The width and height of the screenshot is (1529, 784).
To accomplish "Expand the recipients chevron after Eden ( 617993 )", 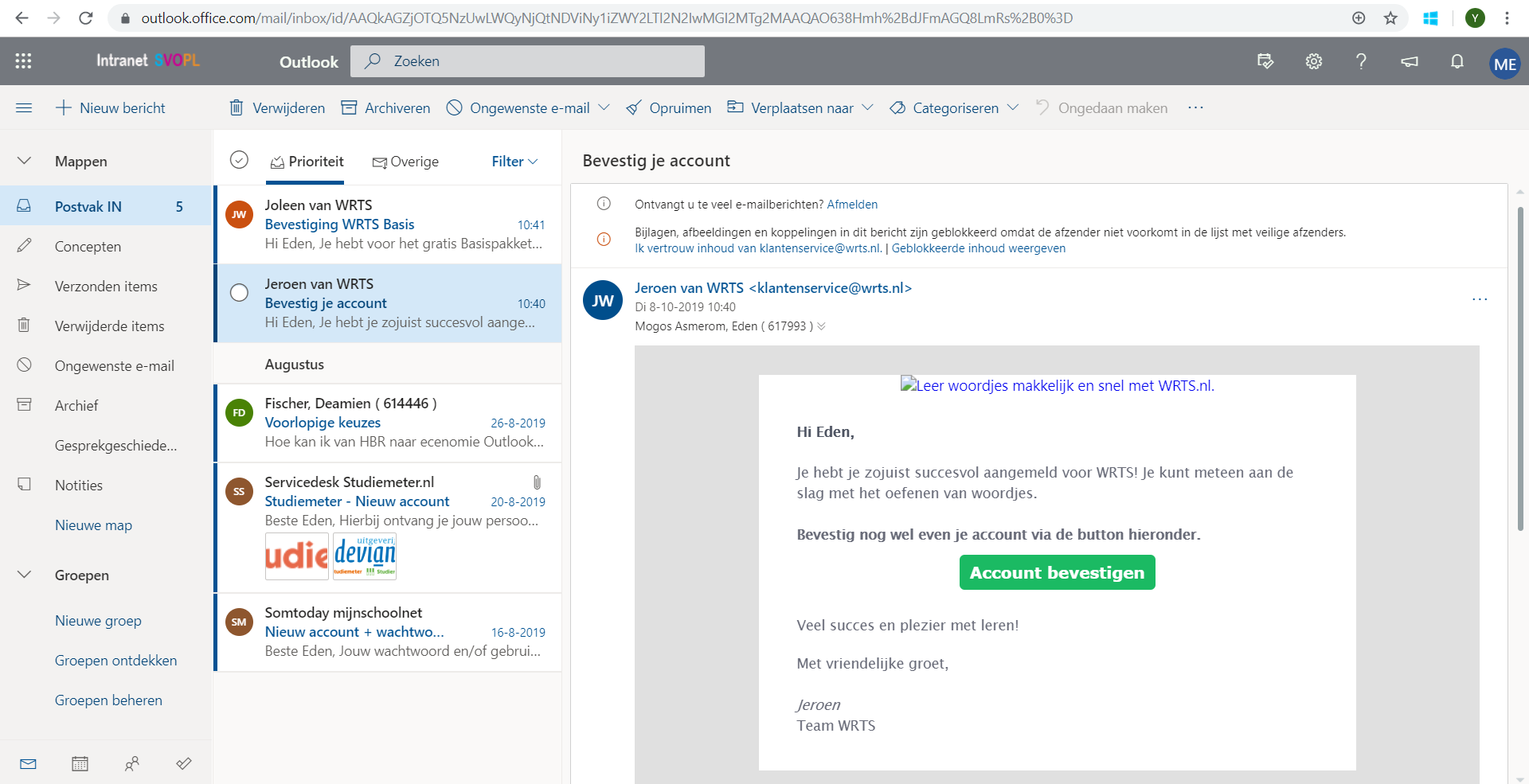I will [821, 326].
